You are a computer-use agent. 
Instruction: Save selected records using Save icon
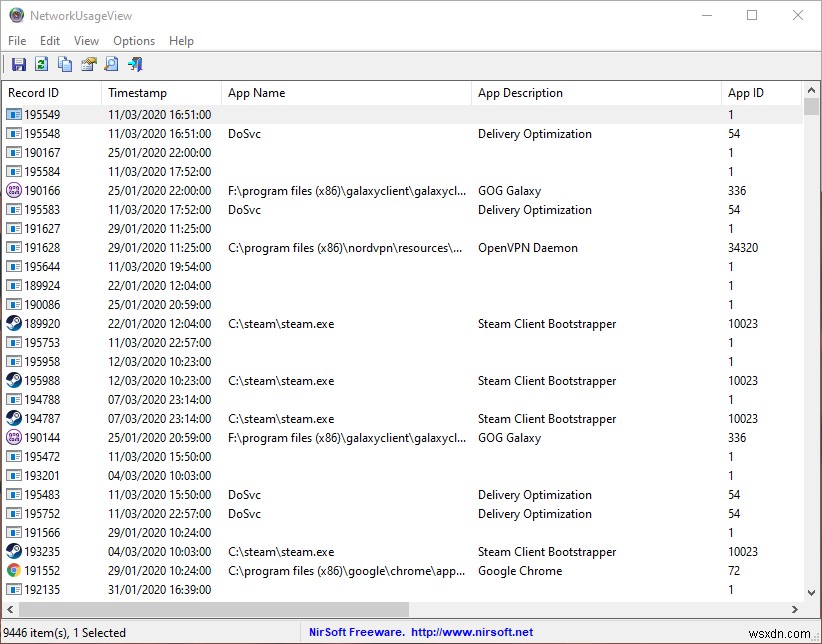(x=18, y=63)
